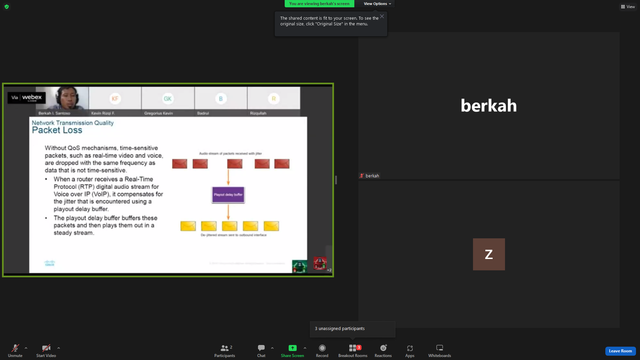Select the Z participant avatar tile

(x=489, y=254)
